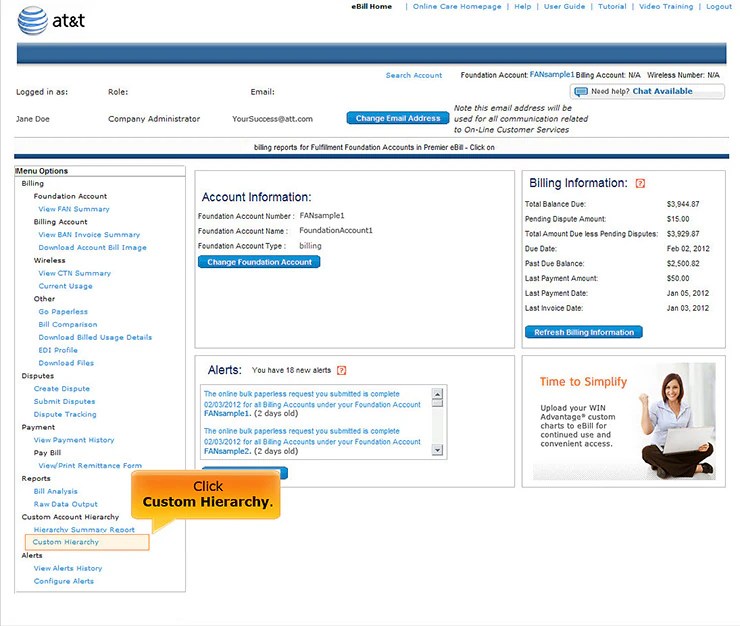Open Billing Information help question icon
Image resolution: width=740 pixels, height=626 pixels.
(x=640, y=183)
